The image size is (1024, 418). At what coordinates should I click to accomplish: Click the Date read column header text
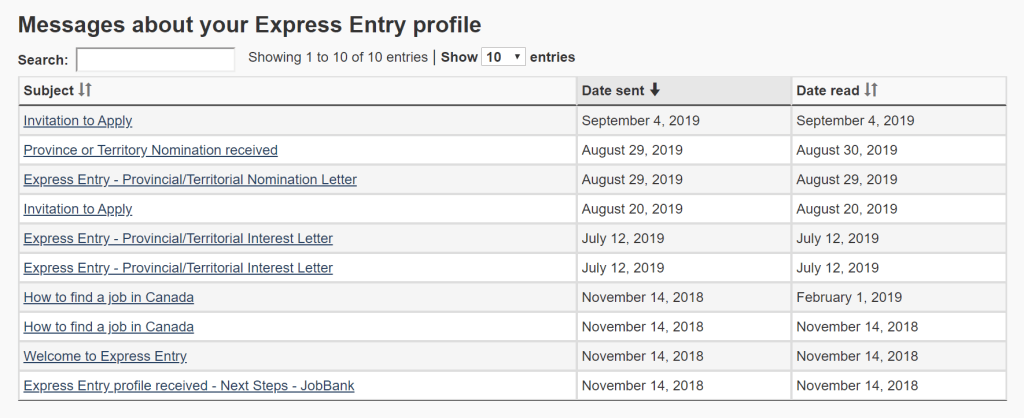[x=827, y=91]
